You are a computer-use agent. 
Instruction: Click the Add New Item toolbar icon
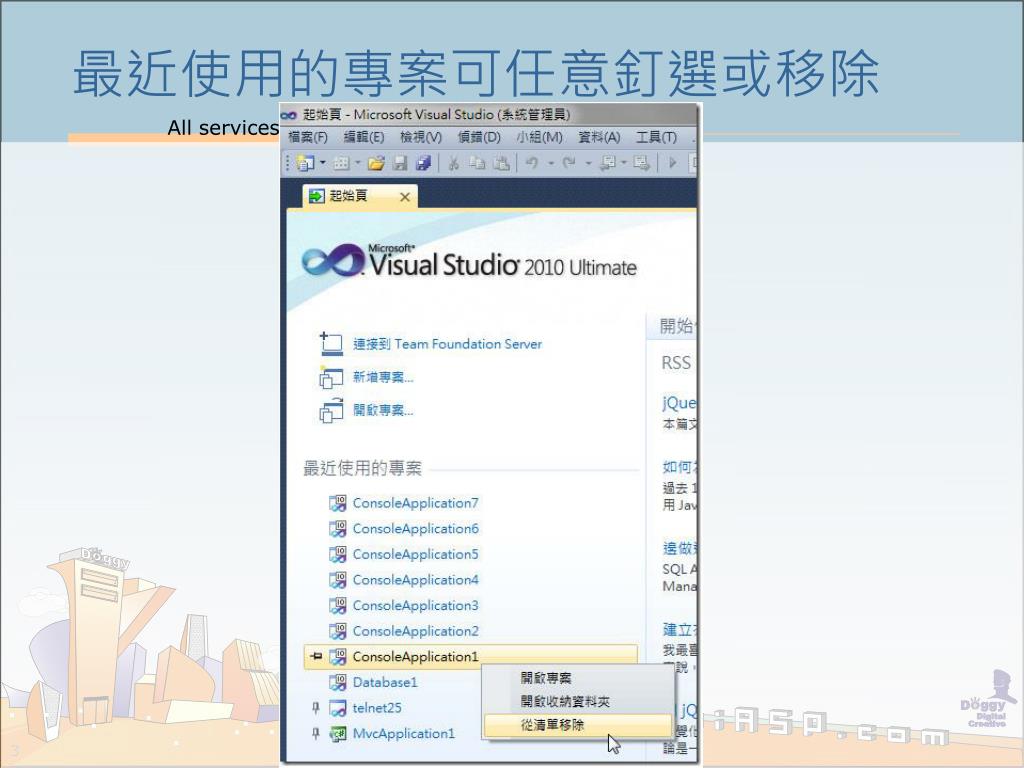[x=341, y=163]
